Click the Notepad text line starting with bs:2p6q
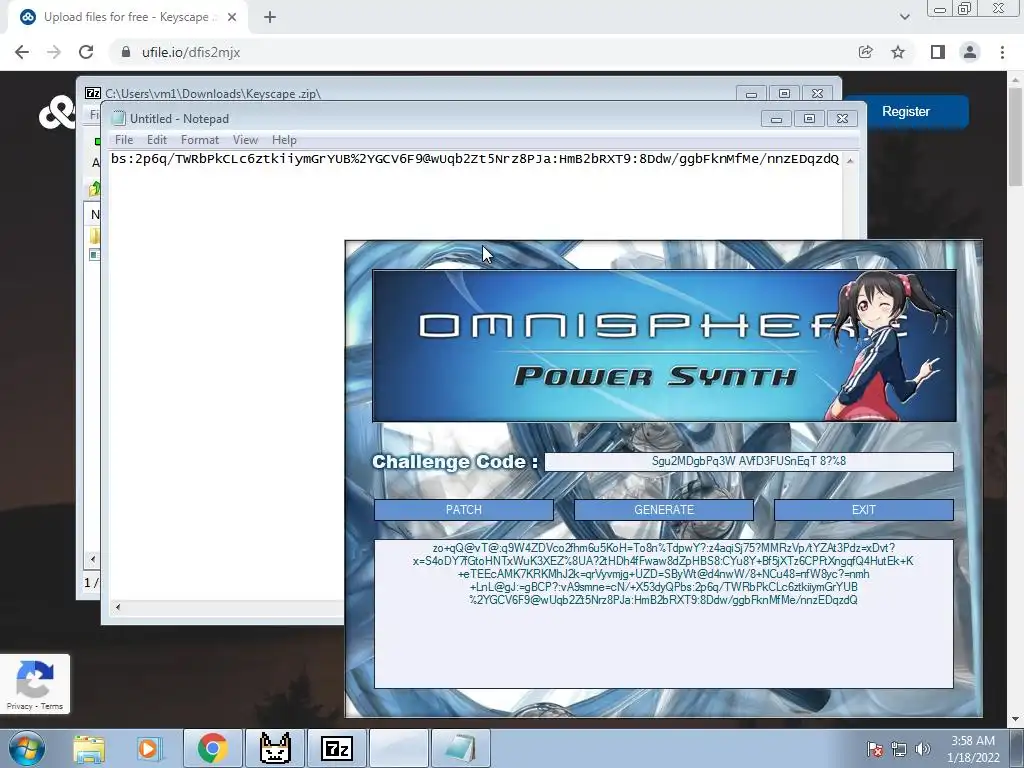This screenshot has height=768, width=1024. tap(475, 159)
